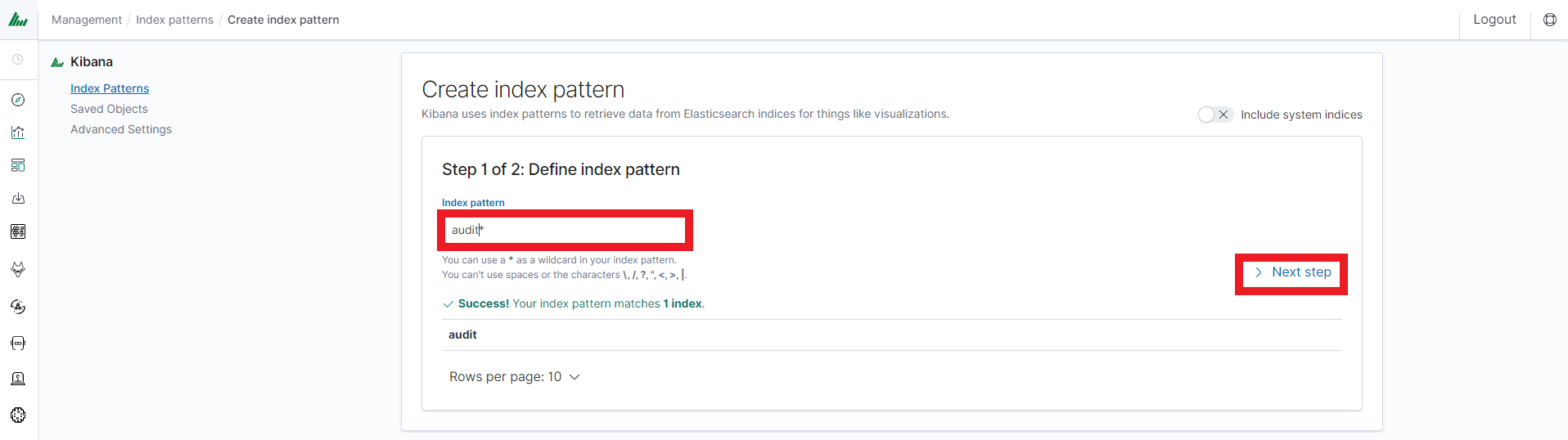
Task: Open the grid matrix sidebar icon
Action: click(18, 231)
